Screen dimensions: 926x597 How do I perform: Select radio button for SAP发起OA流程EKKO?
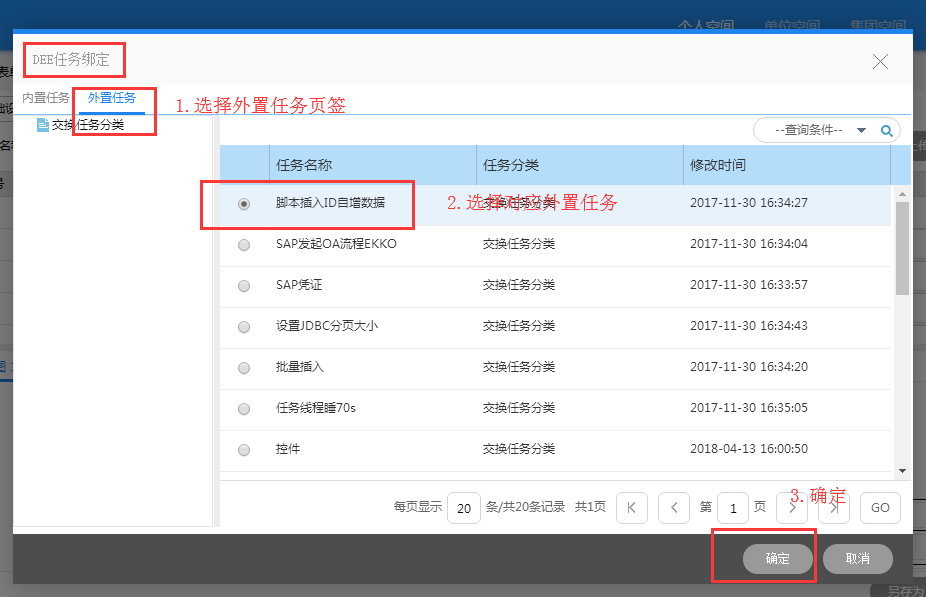point(244,245)
